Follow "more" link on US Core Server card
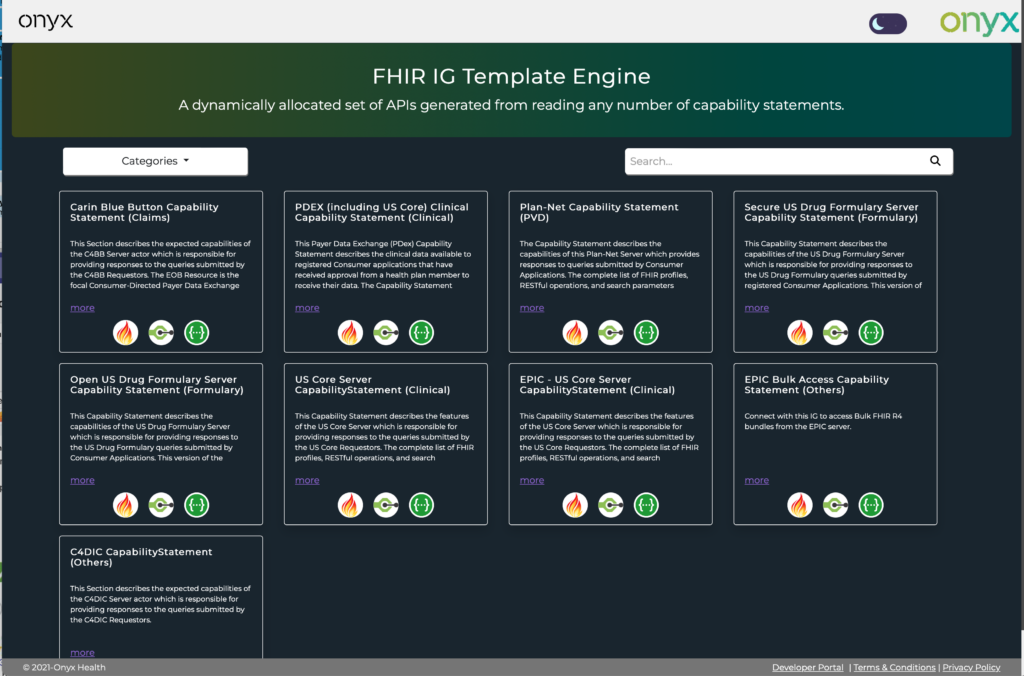This screenshot has height=676, width=1024. click(307, 480)
